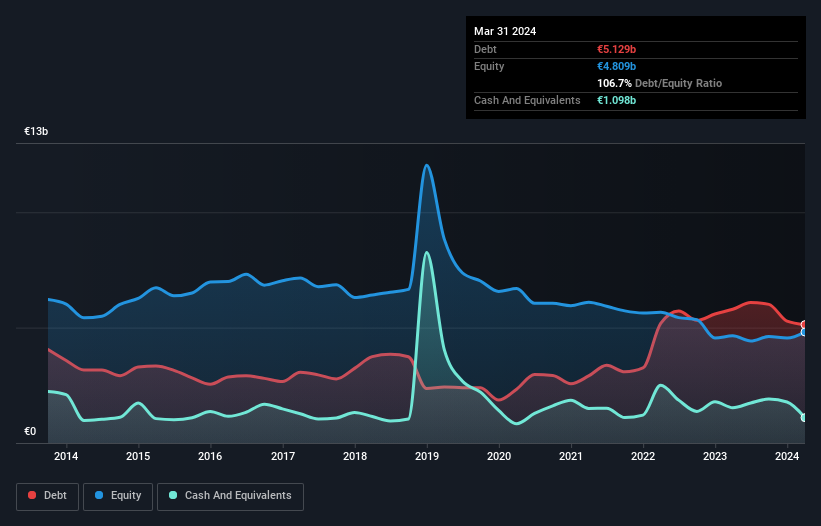Click the €5.129b debt value
Image resolution: width=821 pixels, height=526 pixels.
pyautogui.click(x=616, y=49)
